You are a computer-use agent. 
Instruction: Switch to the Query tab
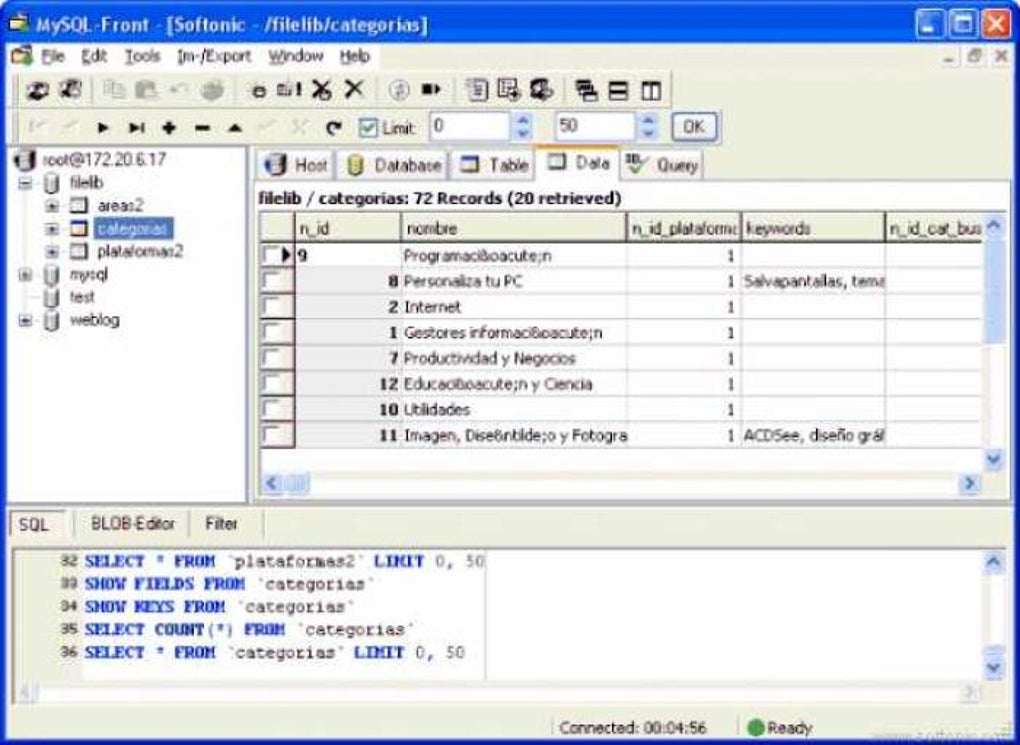tap(662, 165)
